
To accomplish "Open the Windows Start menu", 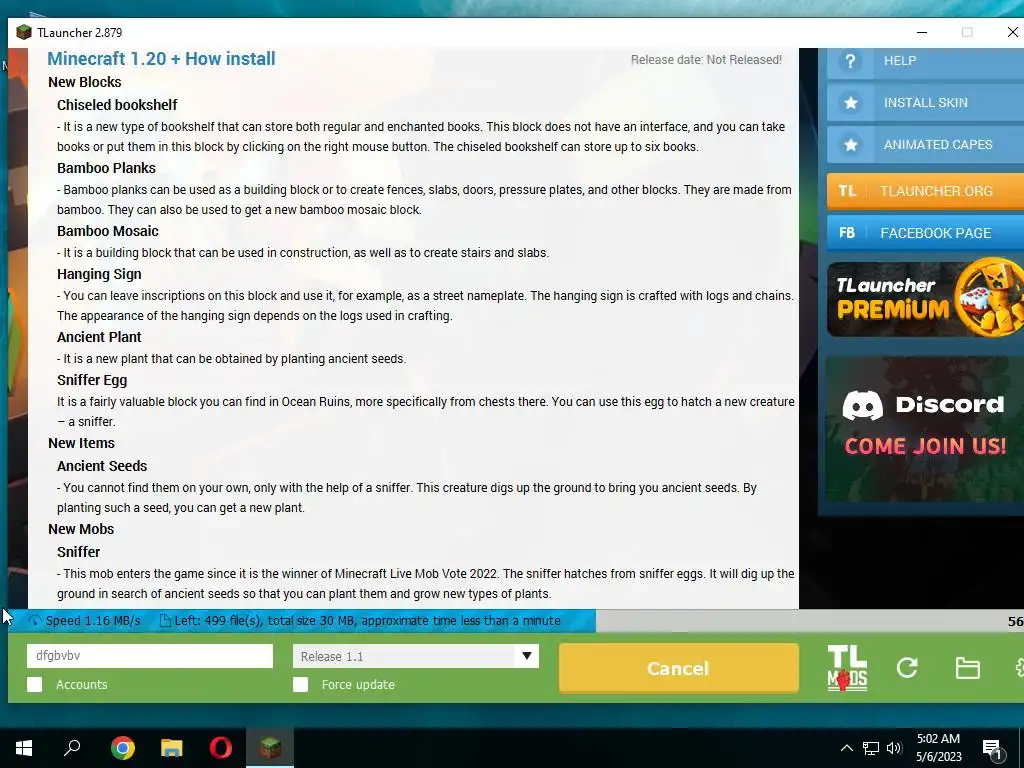I will (x=24, y=747).
